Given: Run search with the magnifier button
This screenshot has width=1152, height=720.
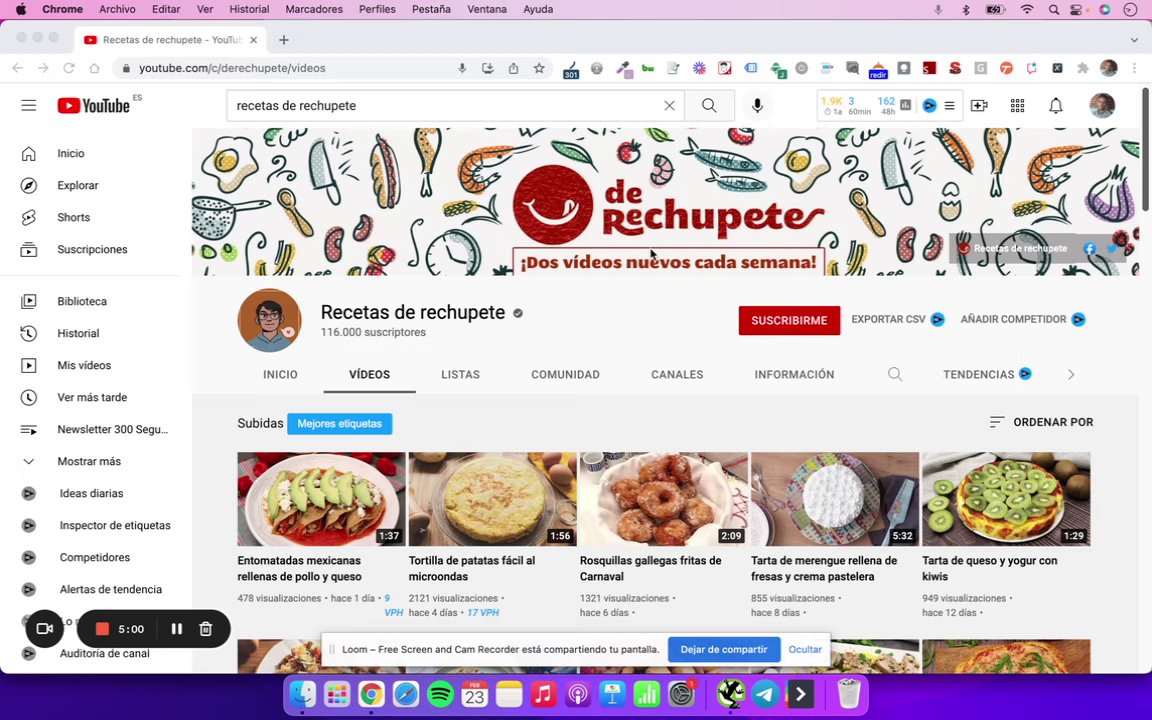Looking at the screenshot, I should (709, 106).
